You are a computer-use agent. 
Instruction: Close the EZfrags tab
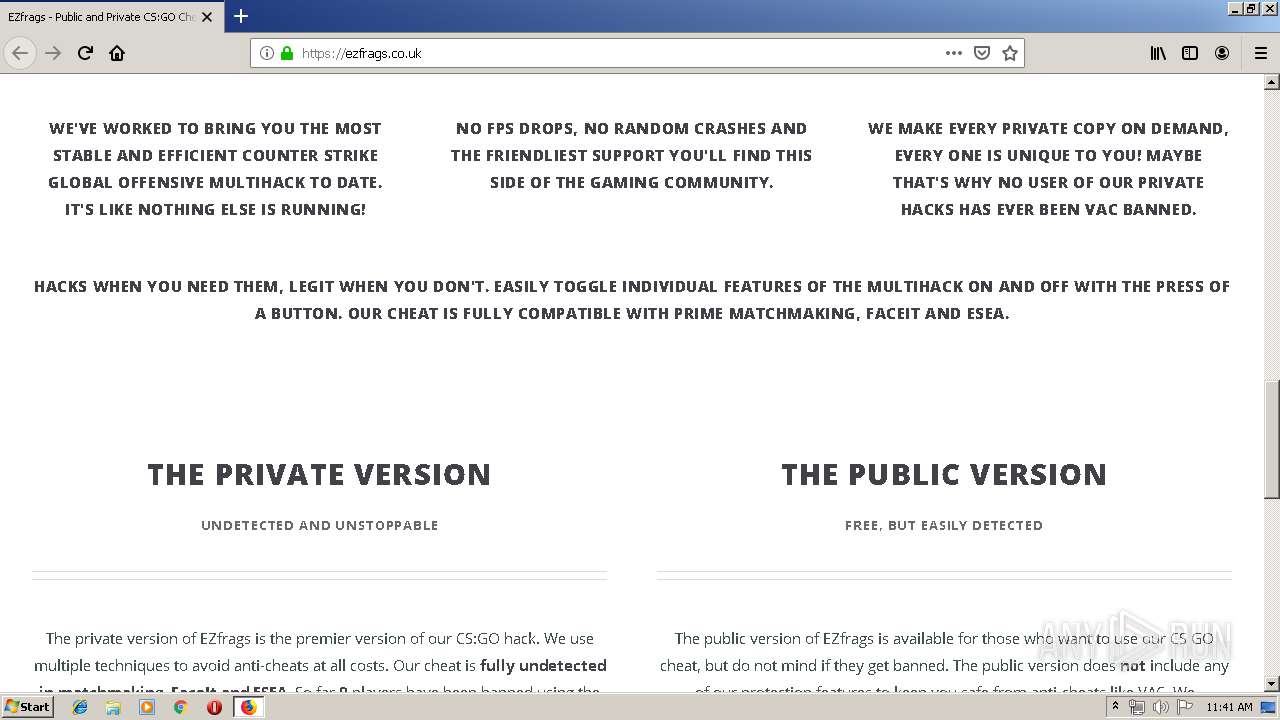click(x=207, y=17)
